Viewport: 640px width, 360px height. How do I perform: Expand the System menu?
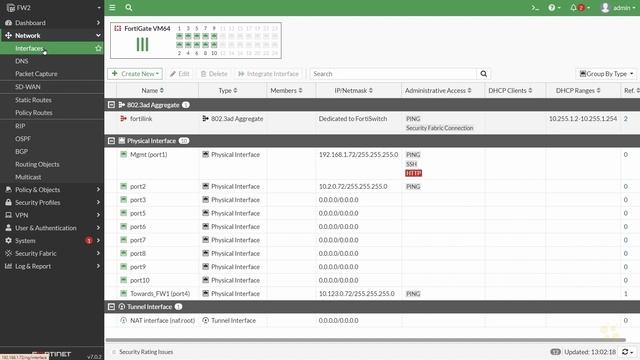[x=52, y=241]
